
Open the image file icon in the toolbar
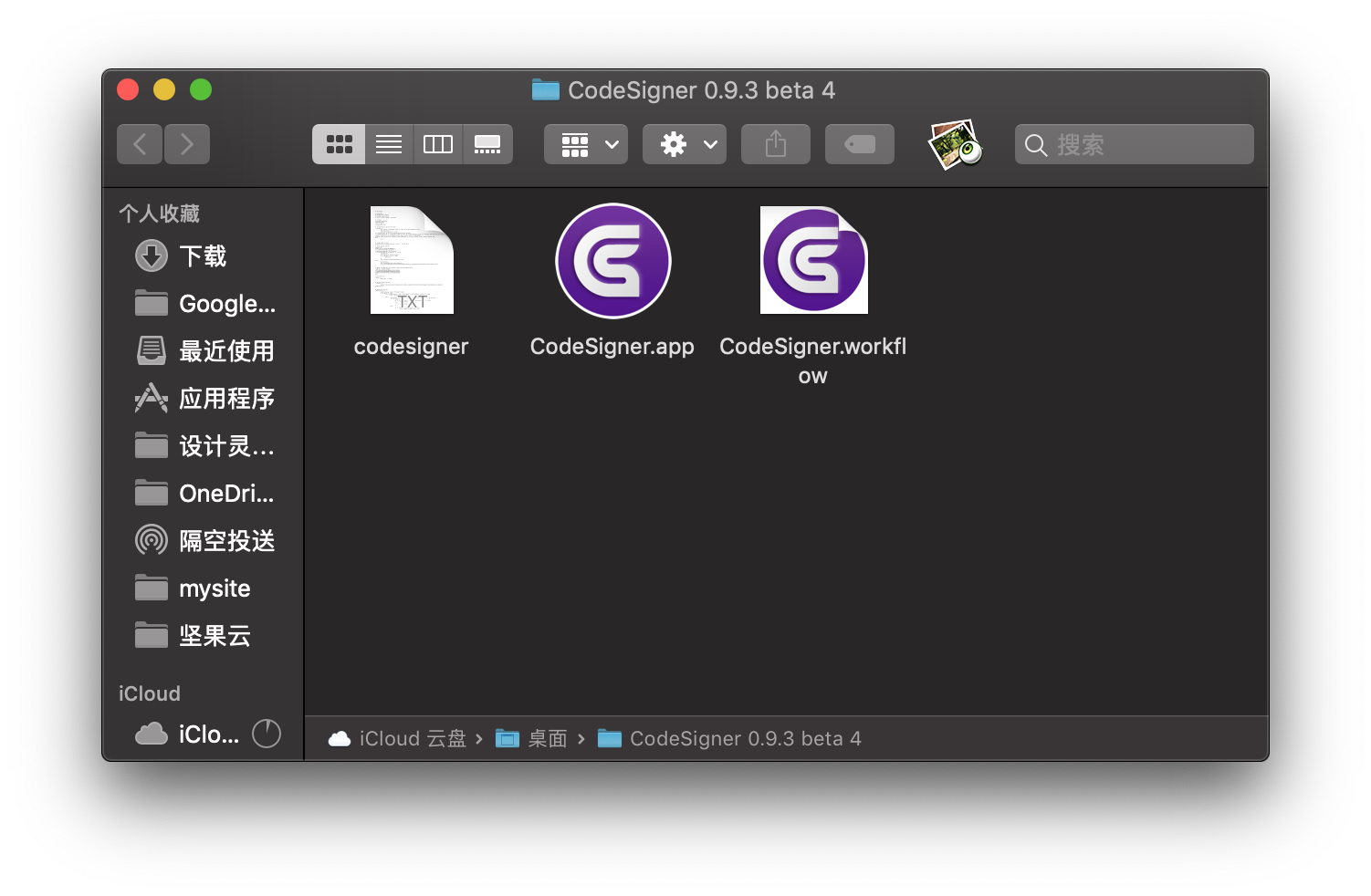[955, 144]
